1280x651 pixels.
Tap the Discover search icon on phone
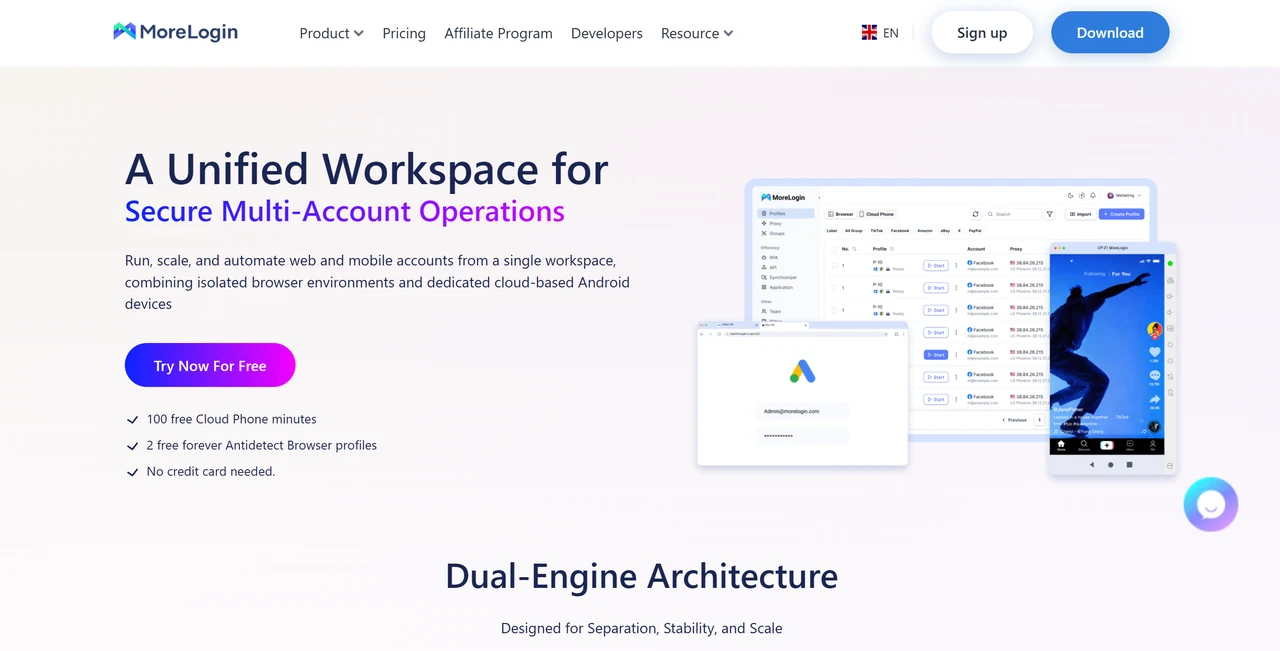click(1084, 445)
